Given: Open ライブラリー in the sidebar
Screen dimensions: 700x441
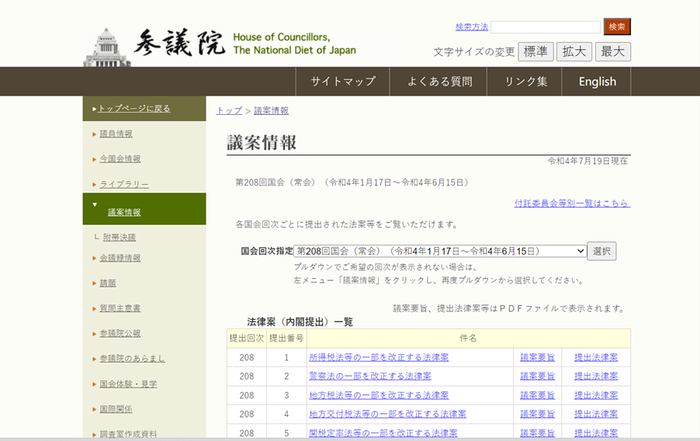Looking at the screenshot, I should pyautogui.click(x=124, y=184).
